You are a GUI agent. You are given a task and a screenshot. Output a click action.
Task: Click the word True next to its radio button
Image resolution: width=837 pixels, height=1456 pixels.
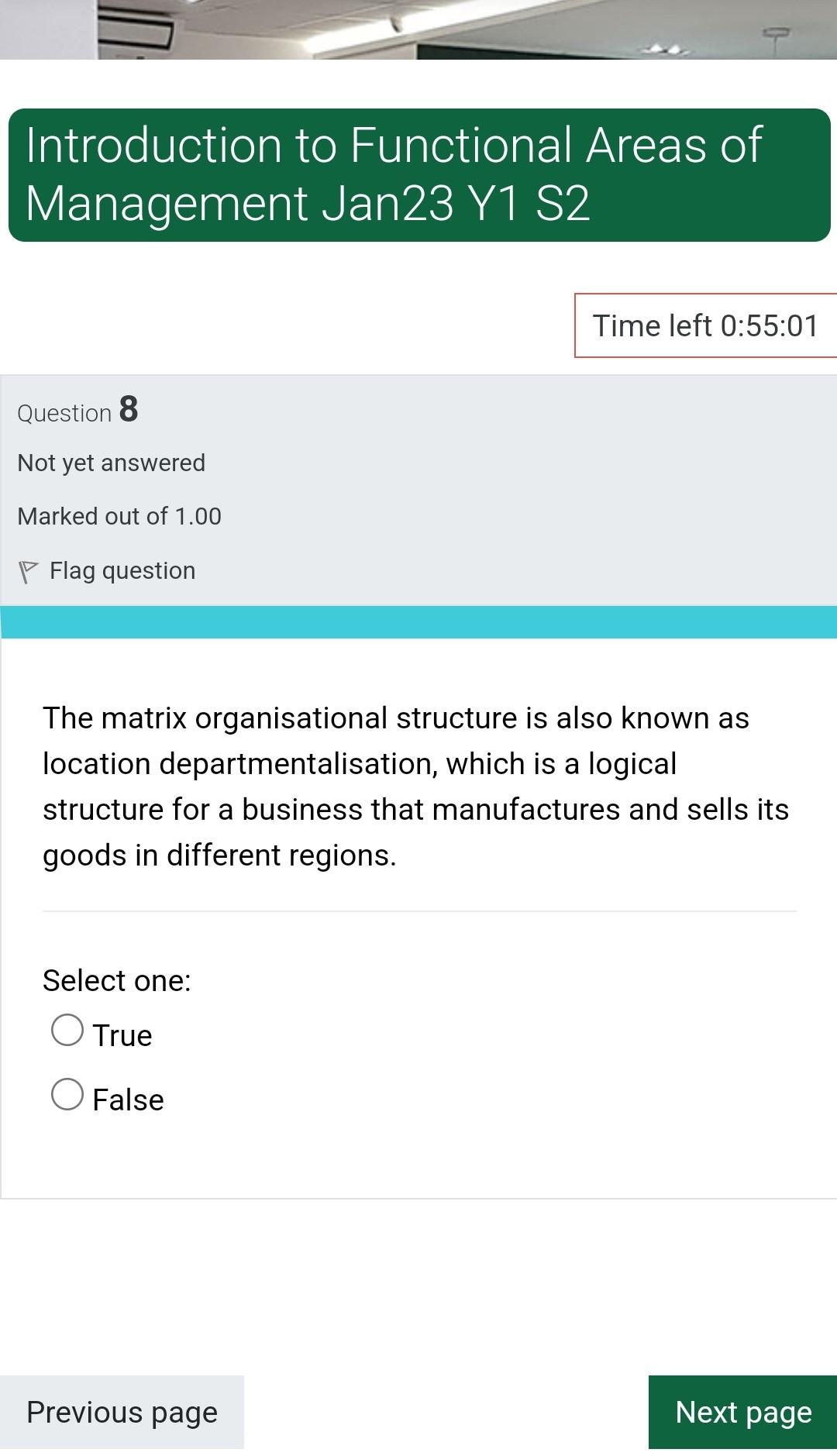pyautogui.click(x=122, y=1034)
